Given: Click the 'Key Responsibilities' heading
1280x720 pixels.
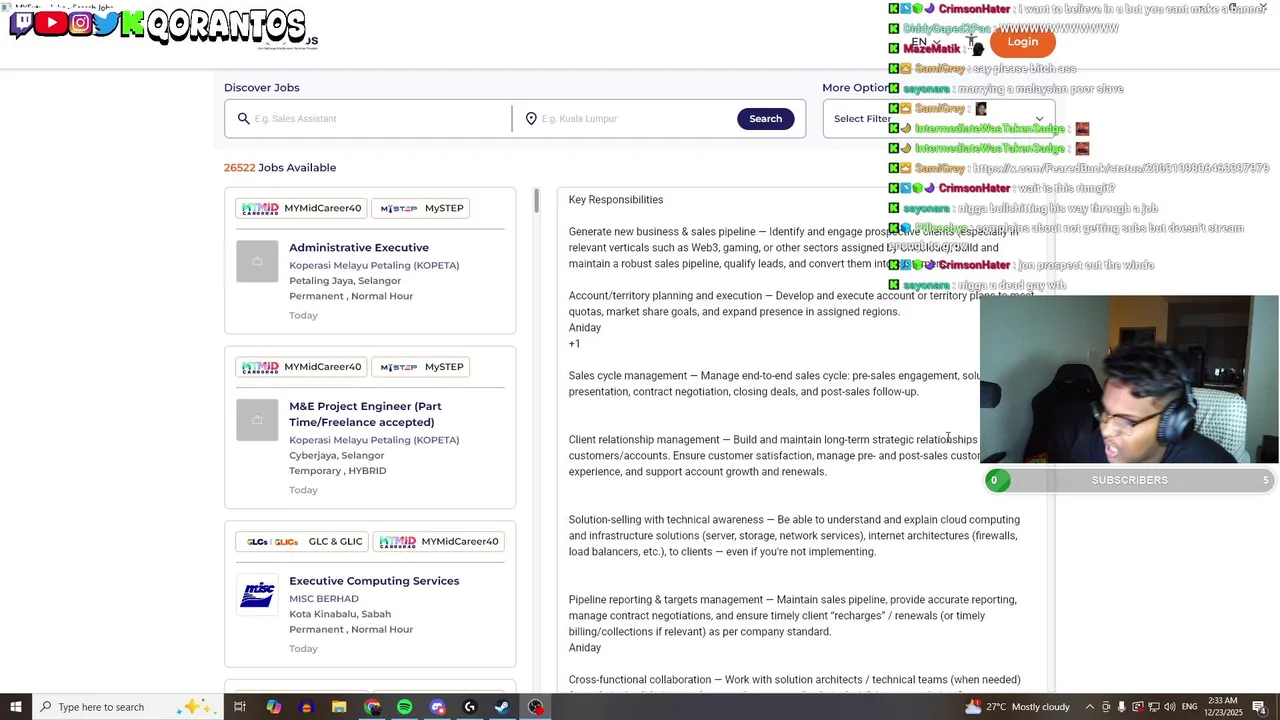Looking at the screenshot, I should click(x=616, y=200).
